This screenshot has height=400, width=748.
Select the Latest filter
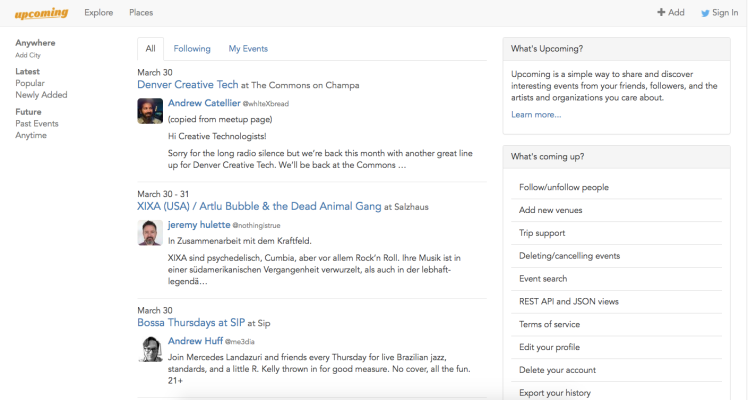(x=28, y=72)
